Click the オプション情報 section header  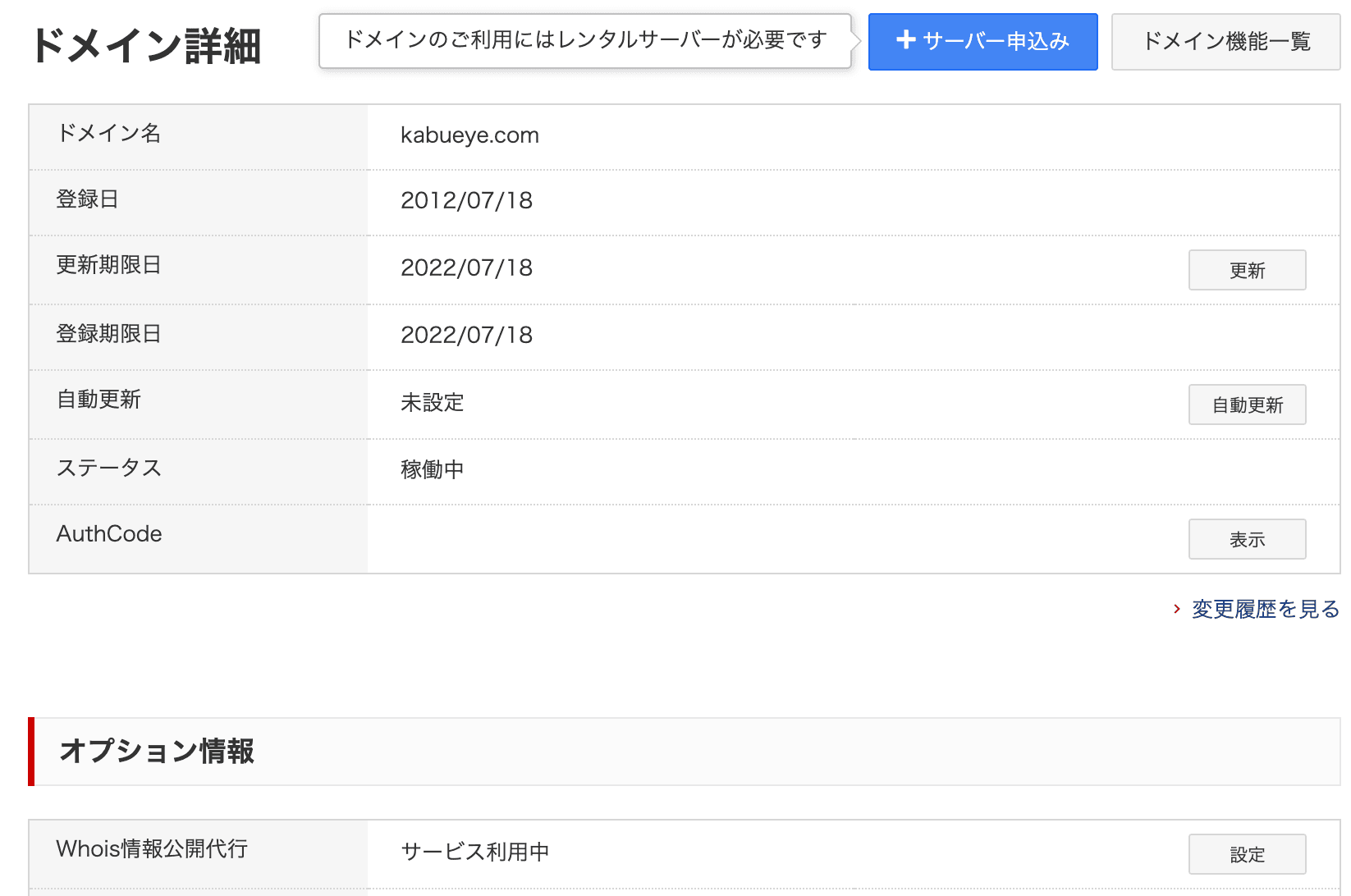tap(157, 752)
